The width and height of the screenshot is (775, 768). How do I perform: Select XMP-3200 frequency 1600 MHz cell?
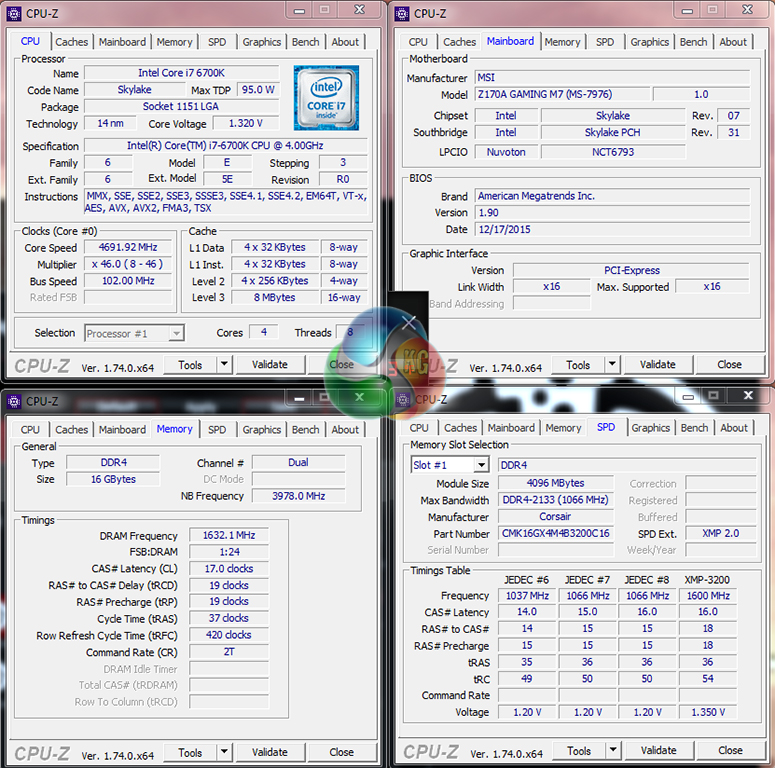coord(708,596)
